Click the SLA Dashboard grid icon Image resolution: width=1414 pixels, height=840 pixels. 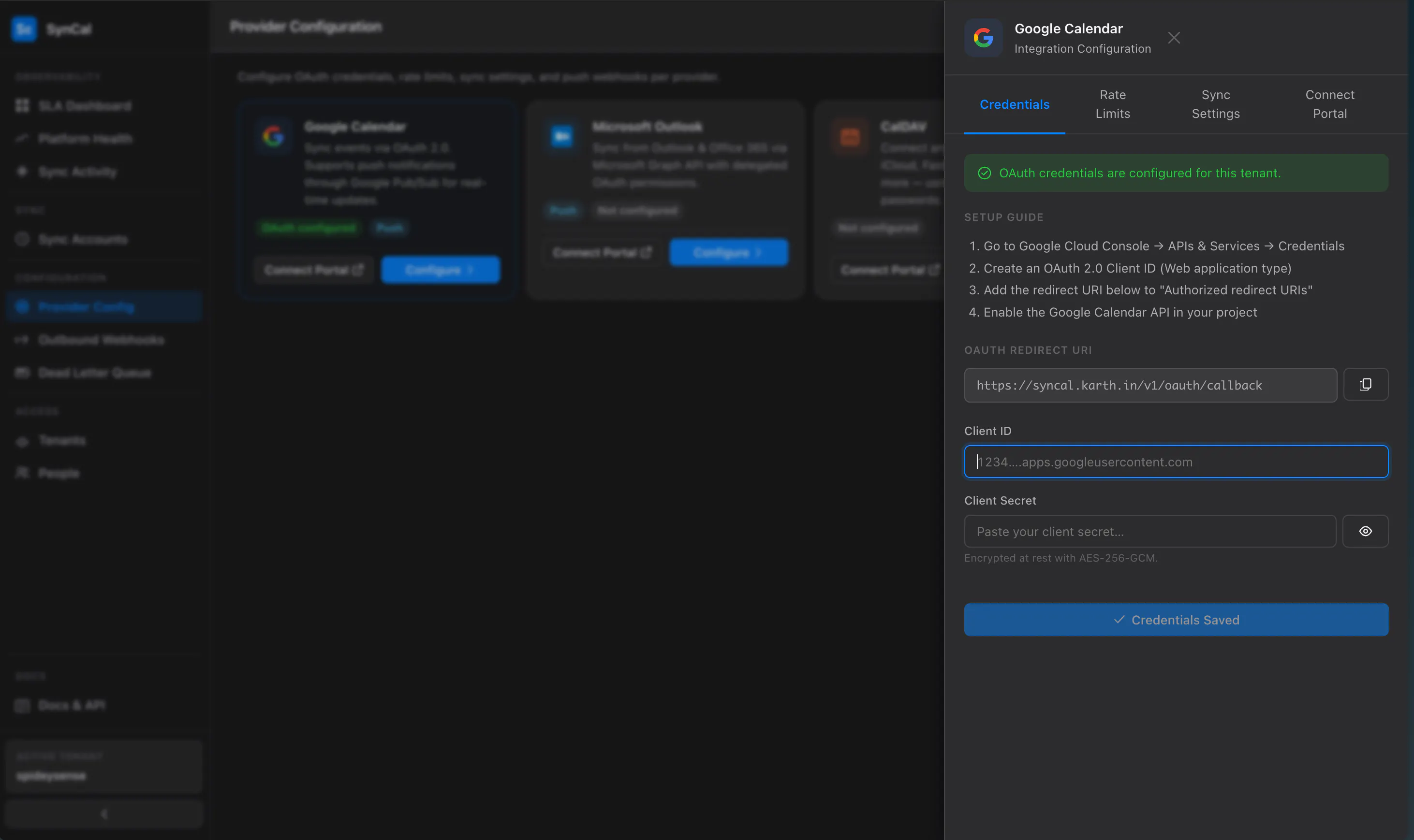pyautogui.click(x=22, y=105)
